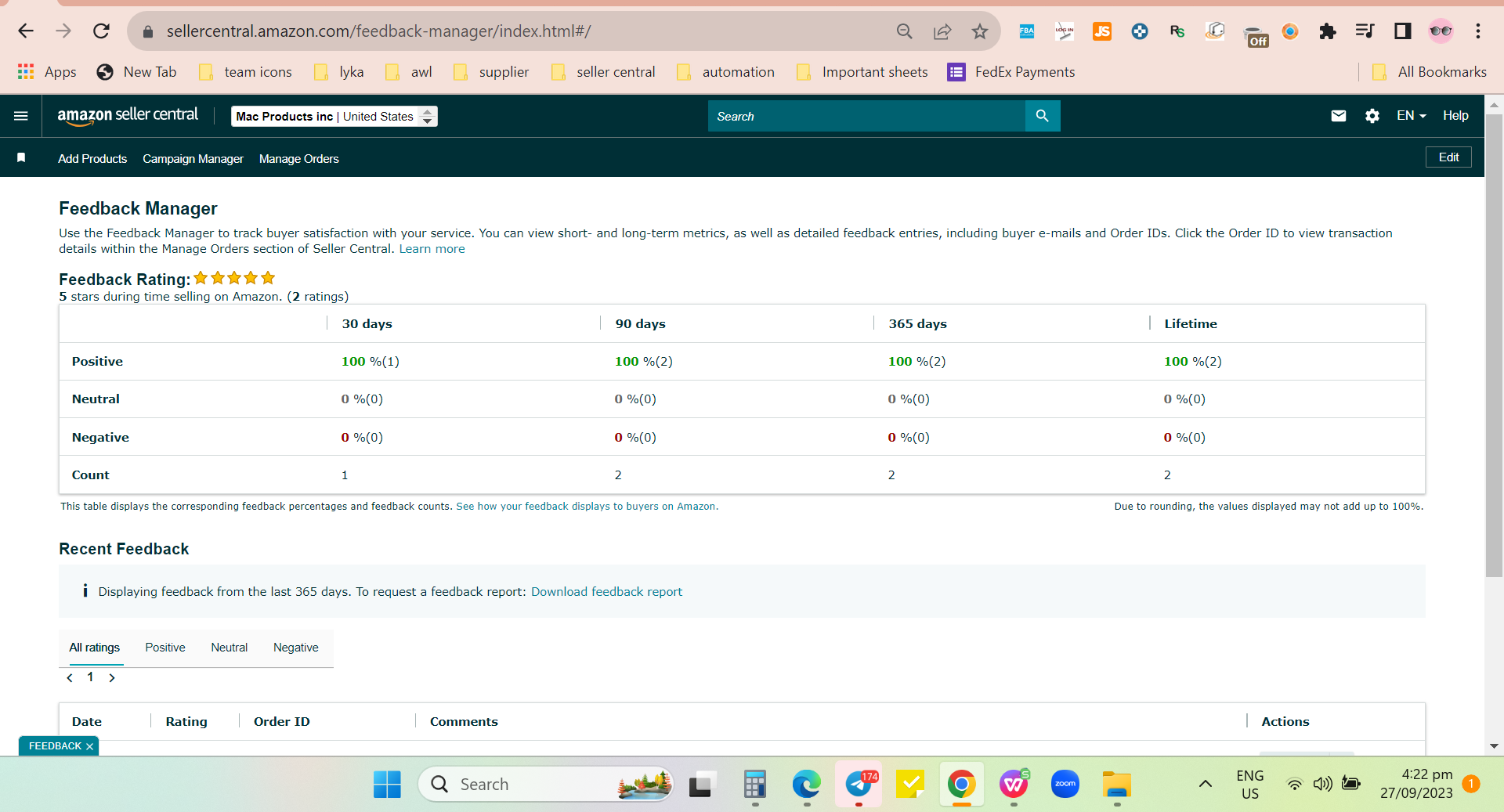Viewport: 1504px width, 812px height.
Task: Switch to the Negative feedback tab
Action: (x=296, y=648)
